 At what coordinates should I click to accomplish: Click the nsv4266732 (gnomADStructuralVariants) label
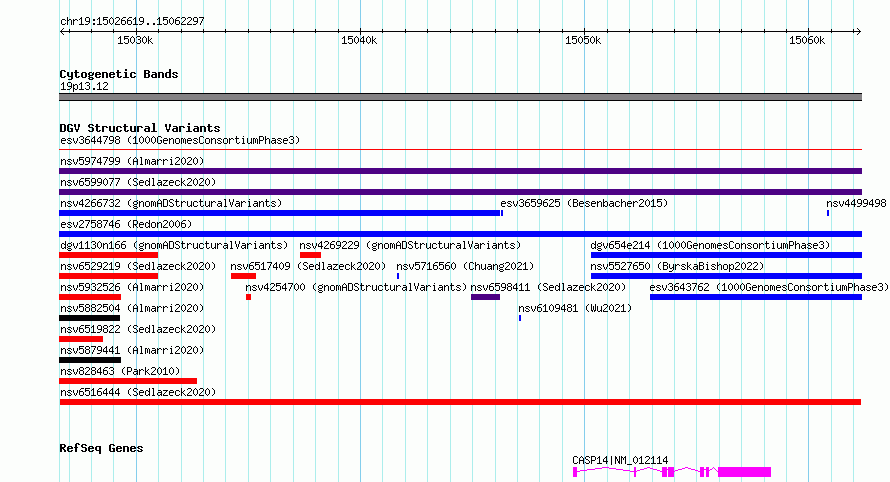[171, 203]
